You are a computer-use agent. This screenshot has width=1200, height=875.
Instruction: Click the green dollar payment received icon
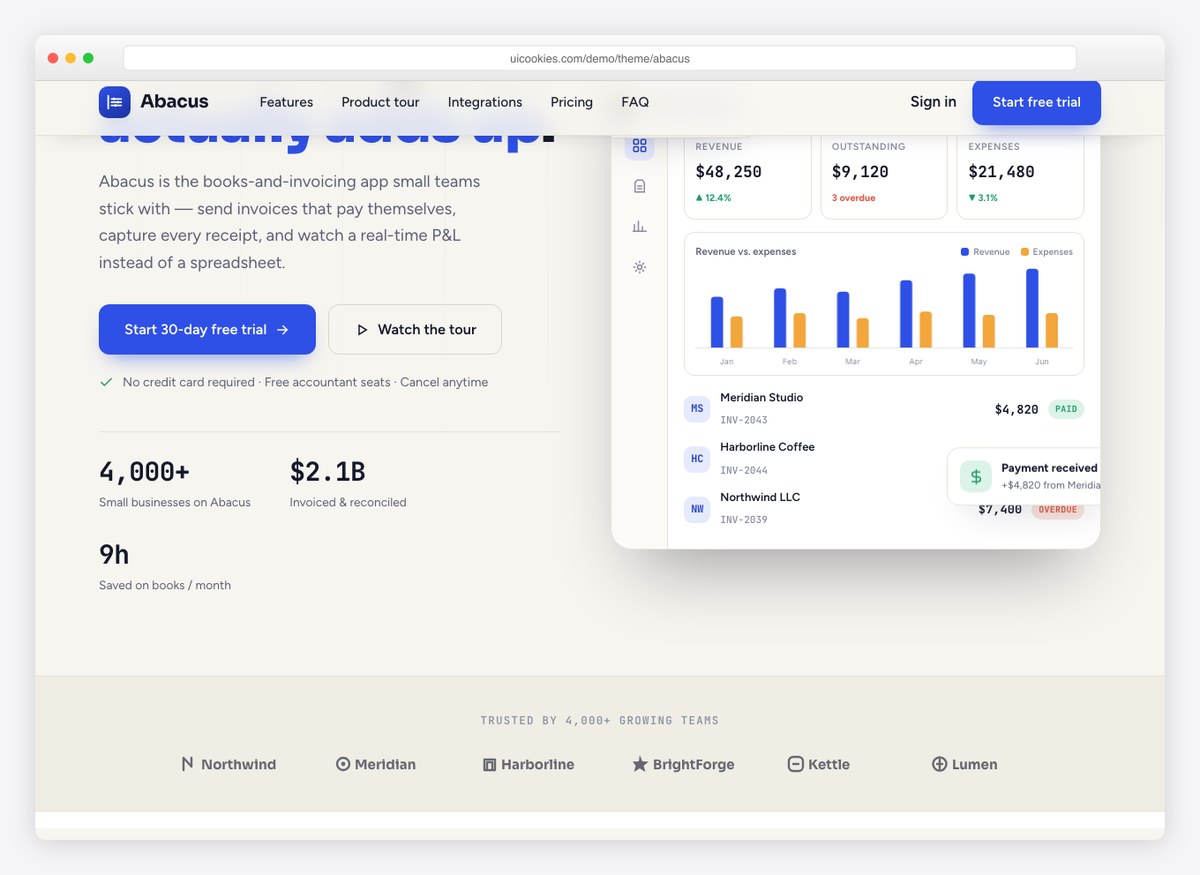975,477
